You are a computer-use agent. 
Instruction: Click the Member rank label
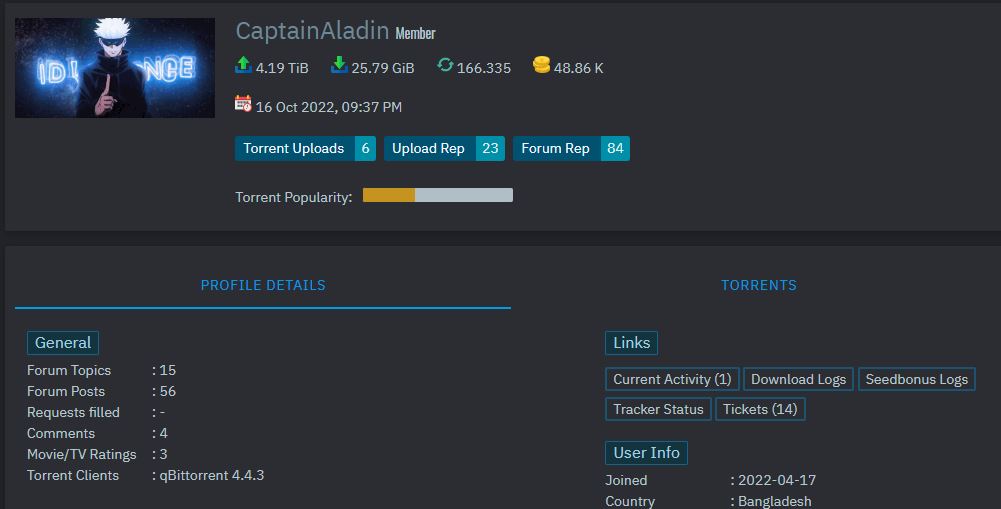click(x=416, y=33)
